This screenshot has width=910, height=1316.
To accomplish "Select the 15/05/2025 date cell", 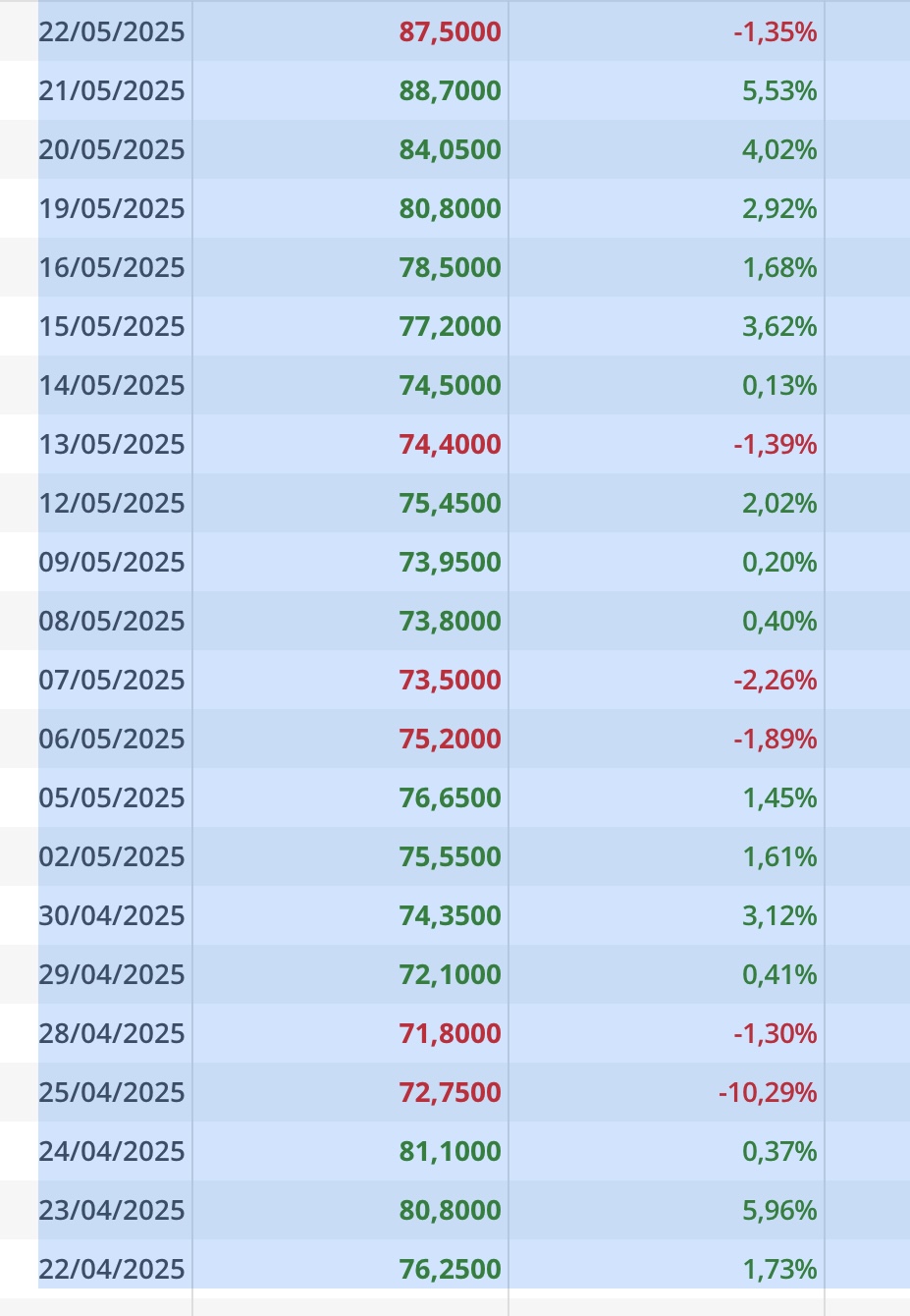I will coord(112,327).
